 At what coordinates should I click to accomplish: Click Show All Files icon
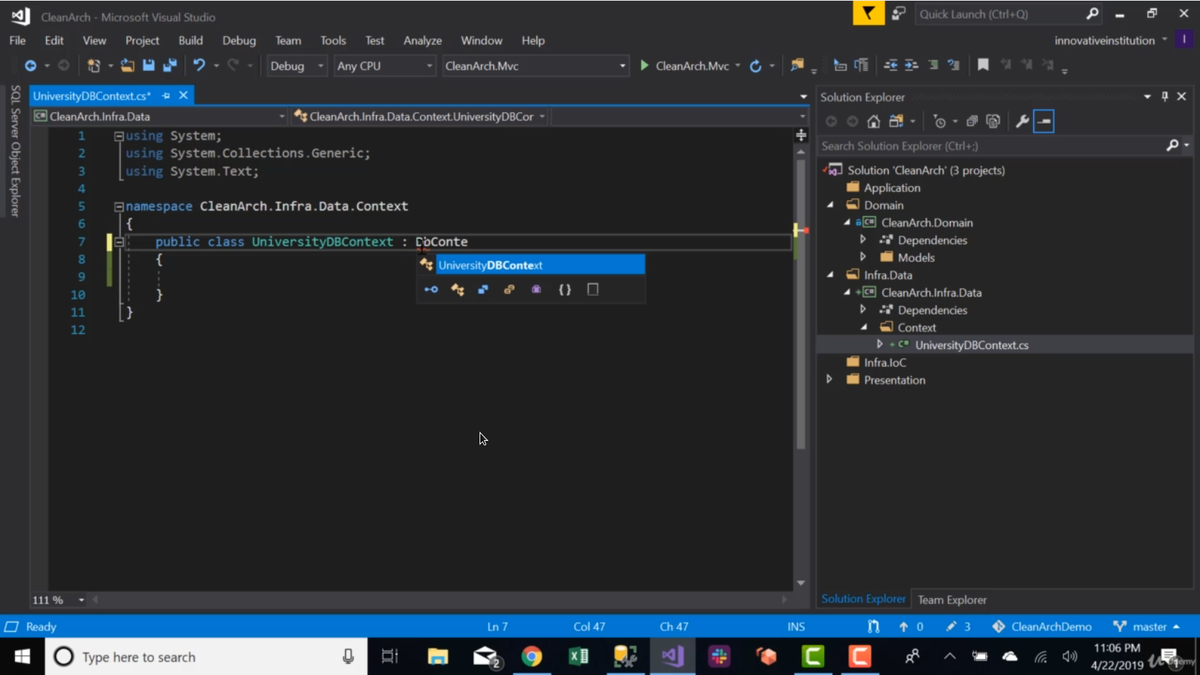click(x=993, y=122)
